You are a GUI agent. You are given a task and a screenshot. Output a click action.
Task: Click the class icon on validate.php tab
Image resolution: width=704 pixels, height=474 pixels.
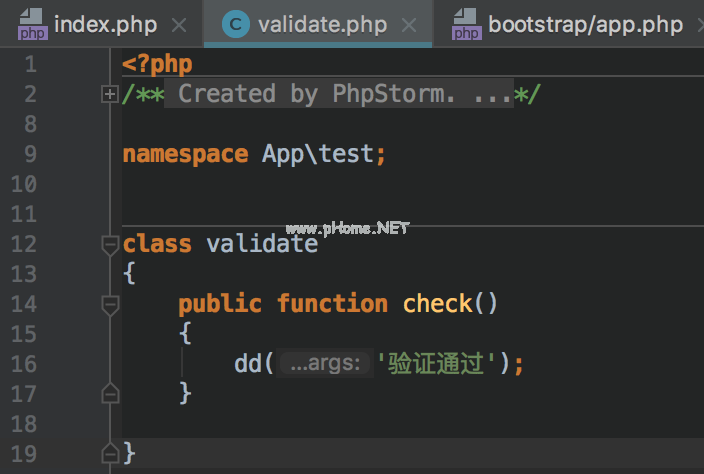coord(236,25)
